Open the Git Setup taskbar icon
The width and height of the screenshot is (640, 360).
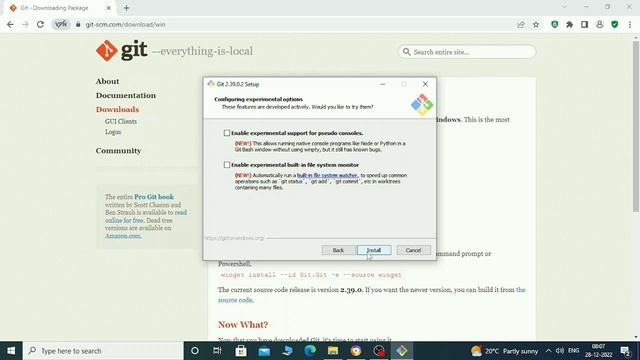[402, 351]
